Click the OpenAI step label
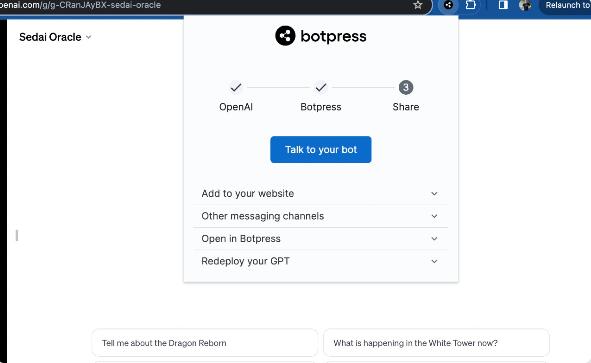 [236, 107]
